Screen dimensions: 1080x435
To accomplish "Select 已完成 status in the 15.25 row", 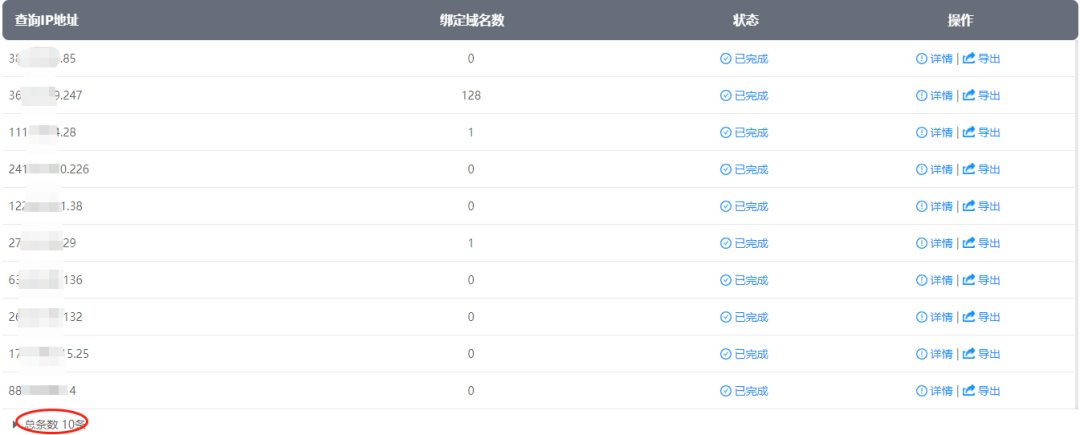I will point(751,354).
